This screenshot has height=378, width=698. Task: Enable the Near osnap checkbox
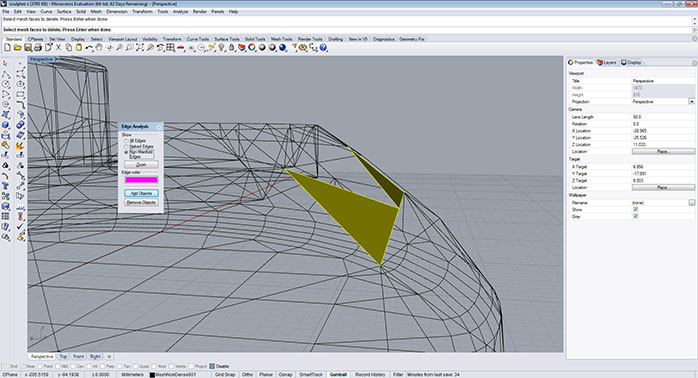click(23, 366)
